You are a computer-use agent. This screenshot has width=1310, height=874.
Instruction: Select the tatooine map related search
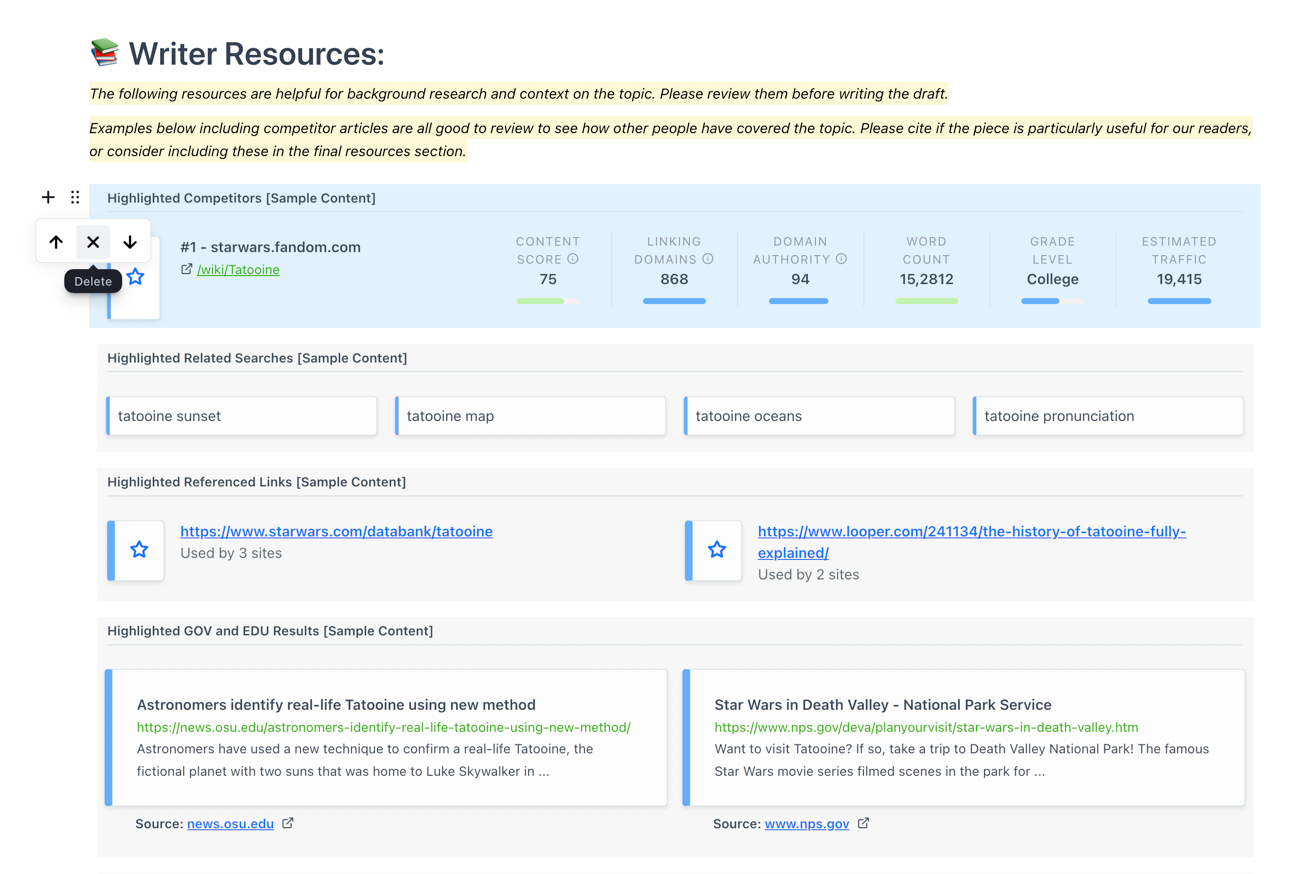[530, 416]
